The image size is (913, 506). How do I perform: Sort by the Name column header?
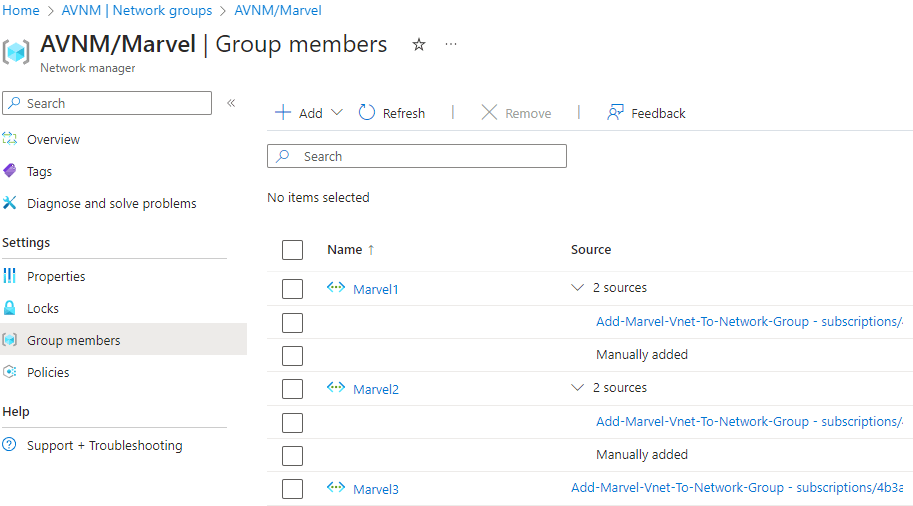tap(344, 250)
